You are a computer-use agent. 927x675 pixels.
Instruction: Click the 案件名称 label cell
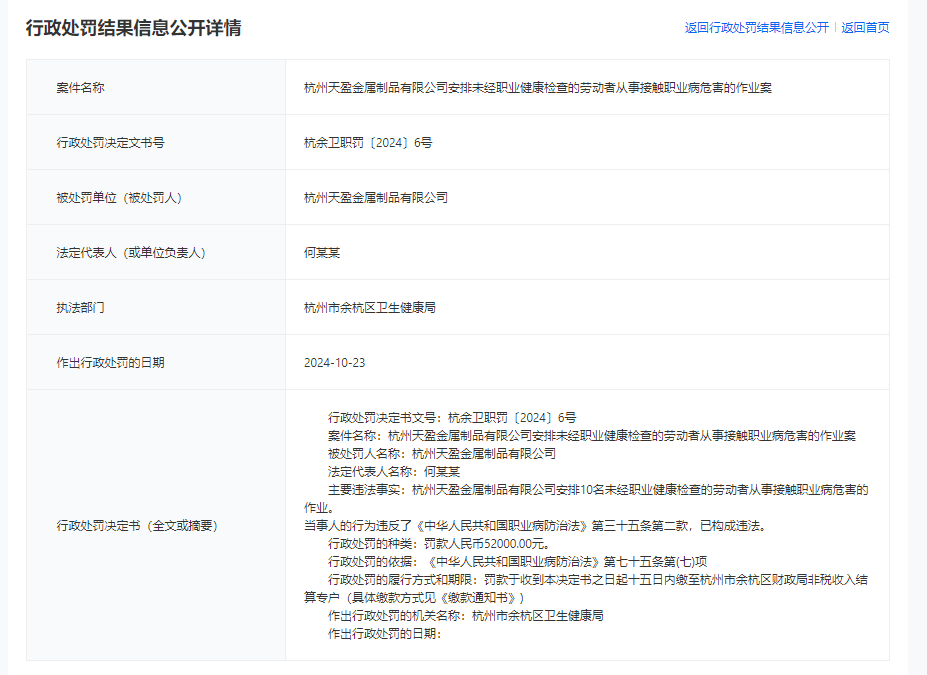[156, 87]
